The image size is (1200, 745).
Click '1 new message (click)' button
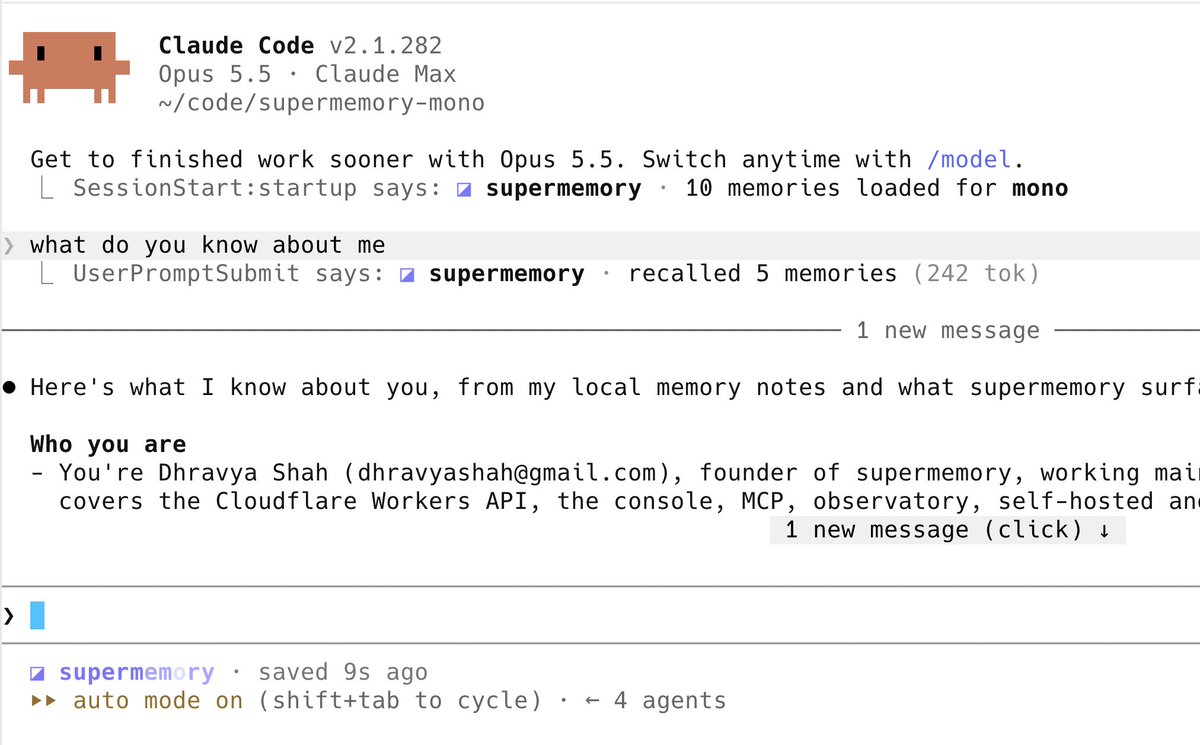(948, 530)
